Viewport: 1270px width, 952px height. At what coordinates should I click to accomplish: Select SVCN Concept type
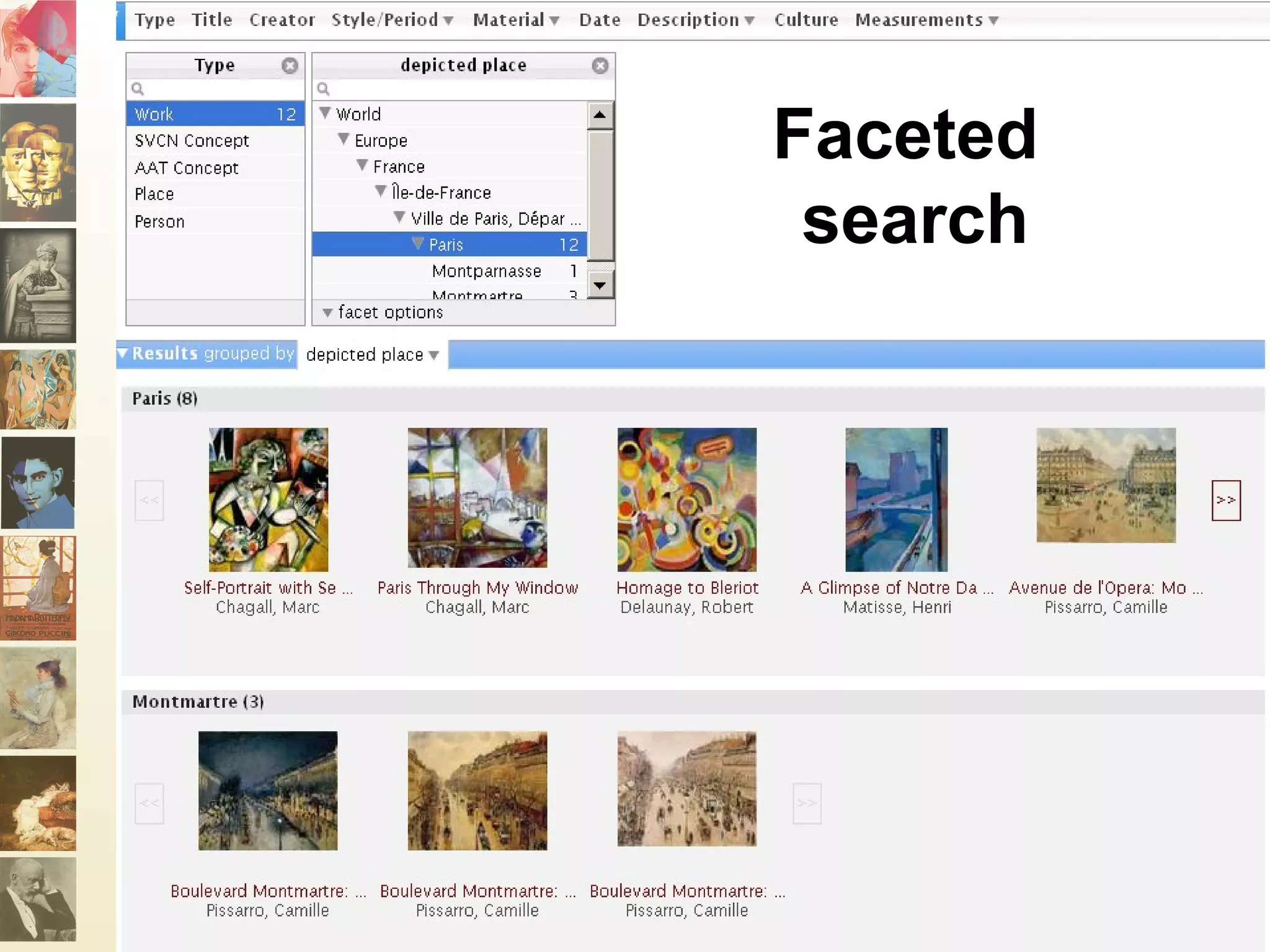coord(215,141)
